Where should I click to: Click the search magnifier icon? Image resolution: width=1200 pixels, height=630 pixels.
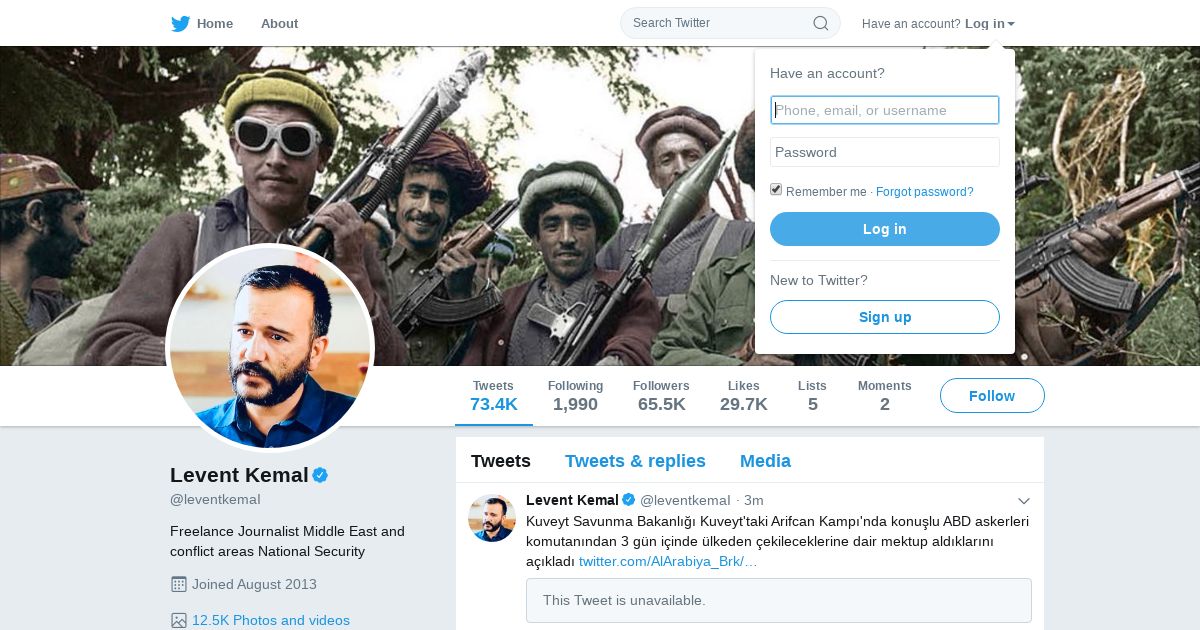(820, 23)
